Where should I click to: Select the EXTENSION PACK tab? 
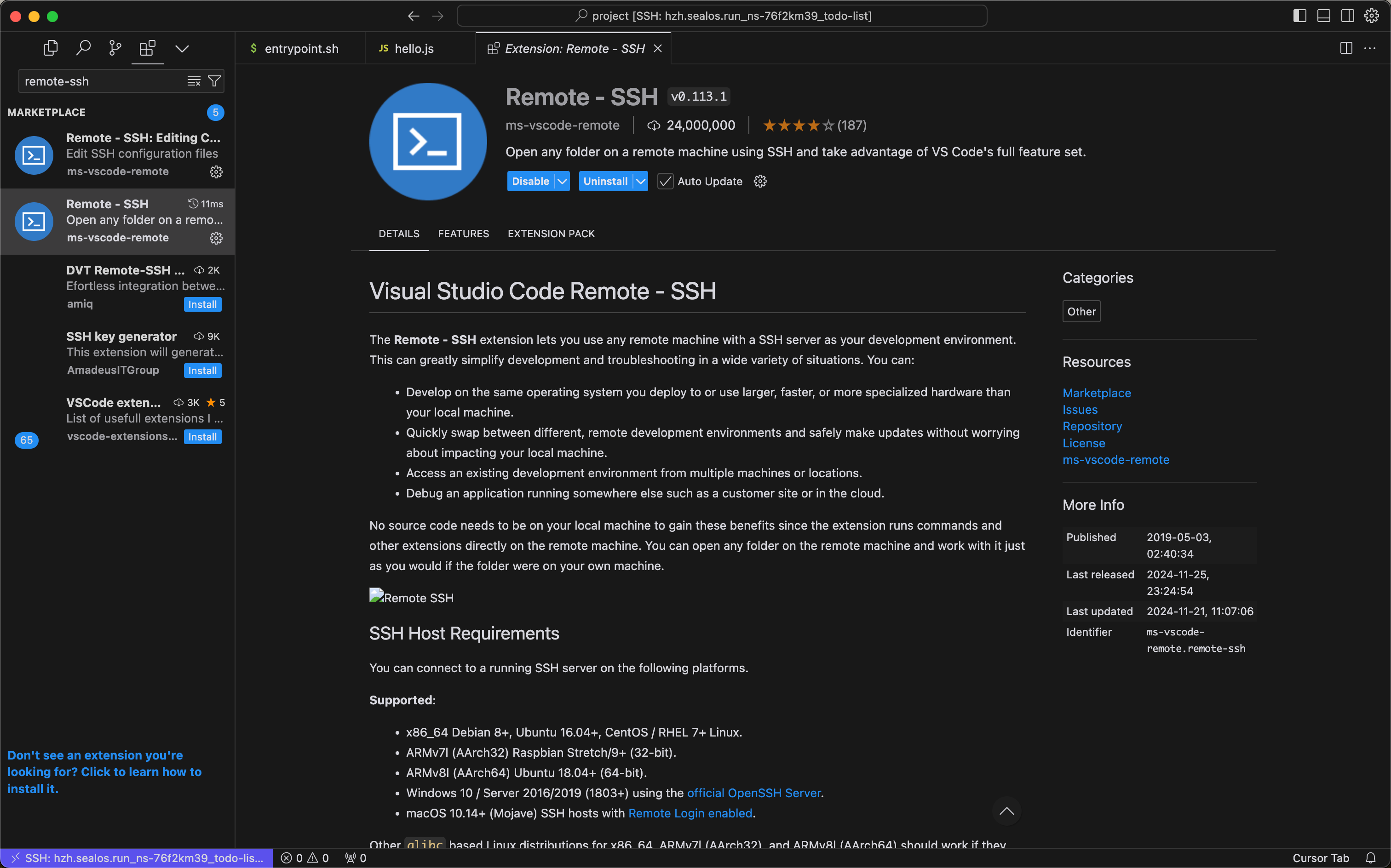[551, 233]
